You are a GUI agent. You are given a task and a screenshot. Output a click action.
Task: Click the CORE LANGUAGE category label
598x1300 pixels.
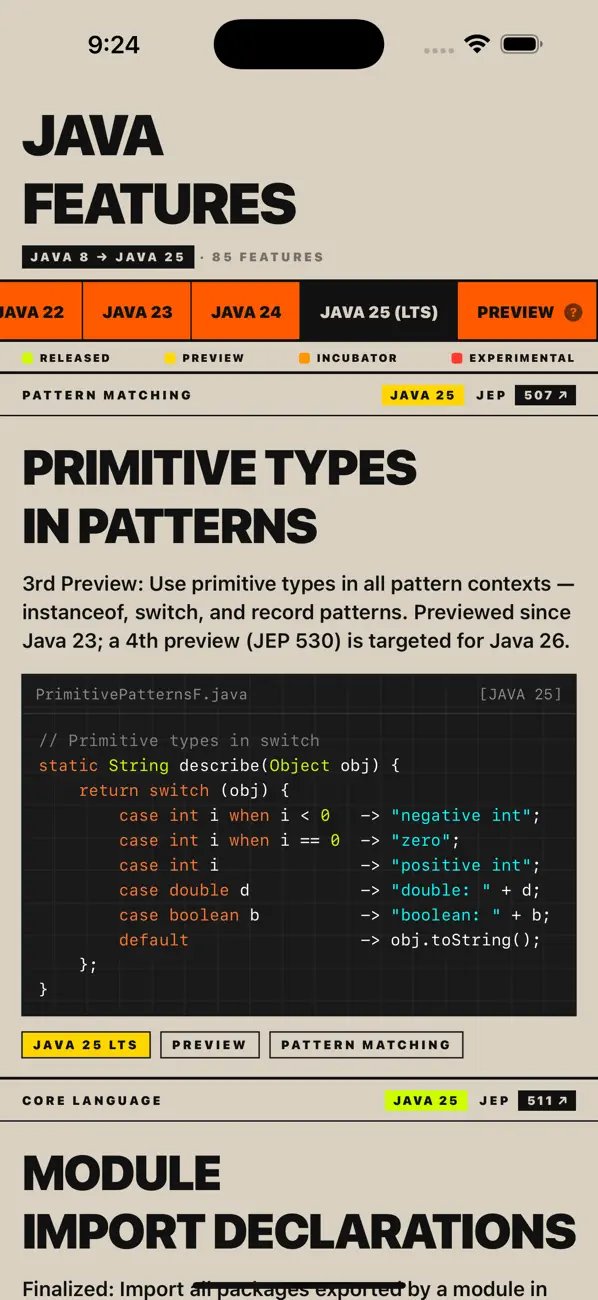(x=92, y=1101)
